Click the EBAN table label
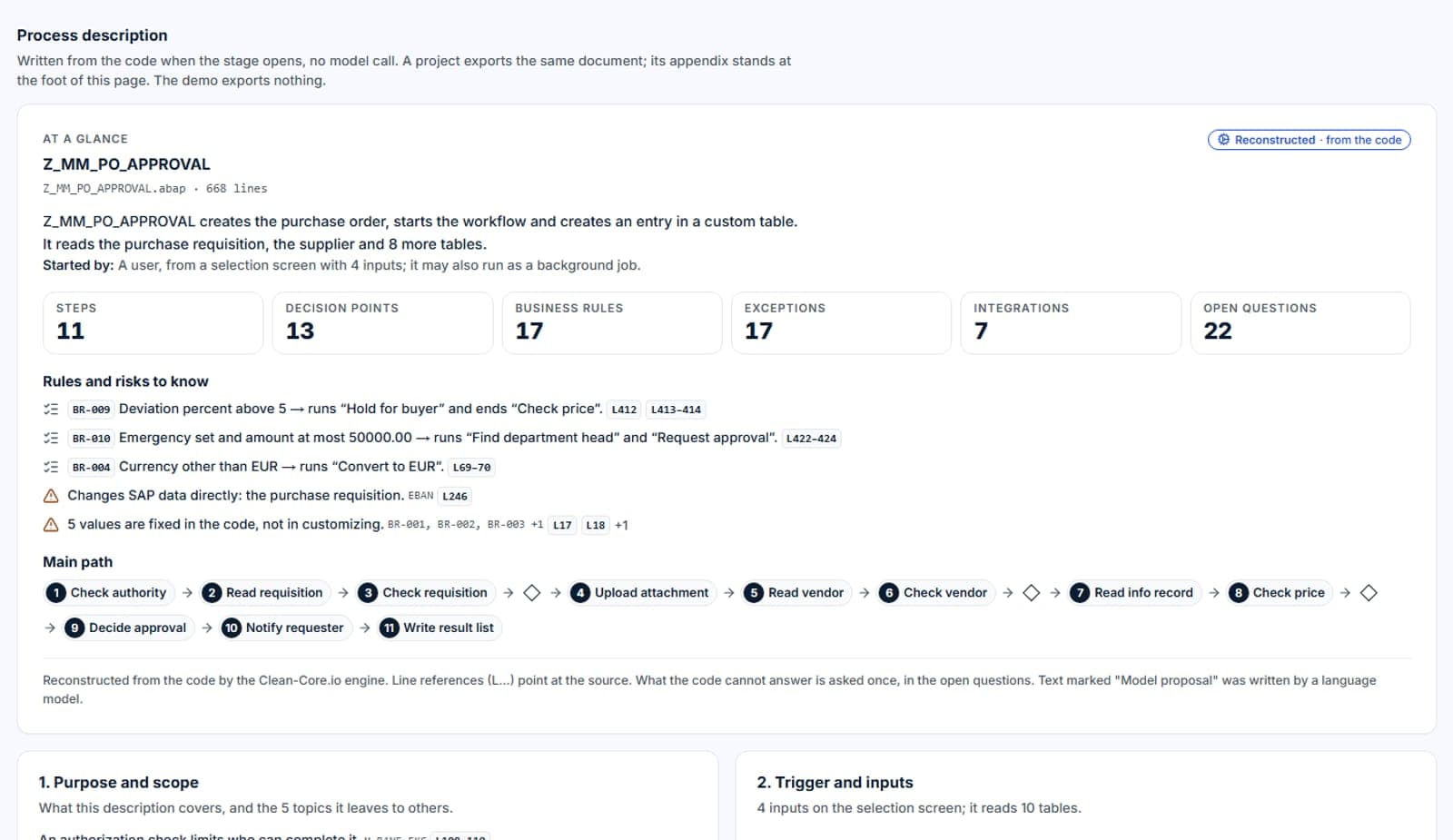 click(420, 496)
